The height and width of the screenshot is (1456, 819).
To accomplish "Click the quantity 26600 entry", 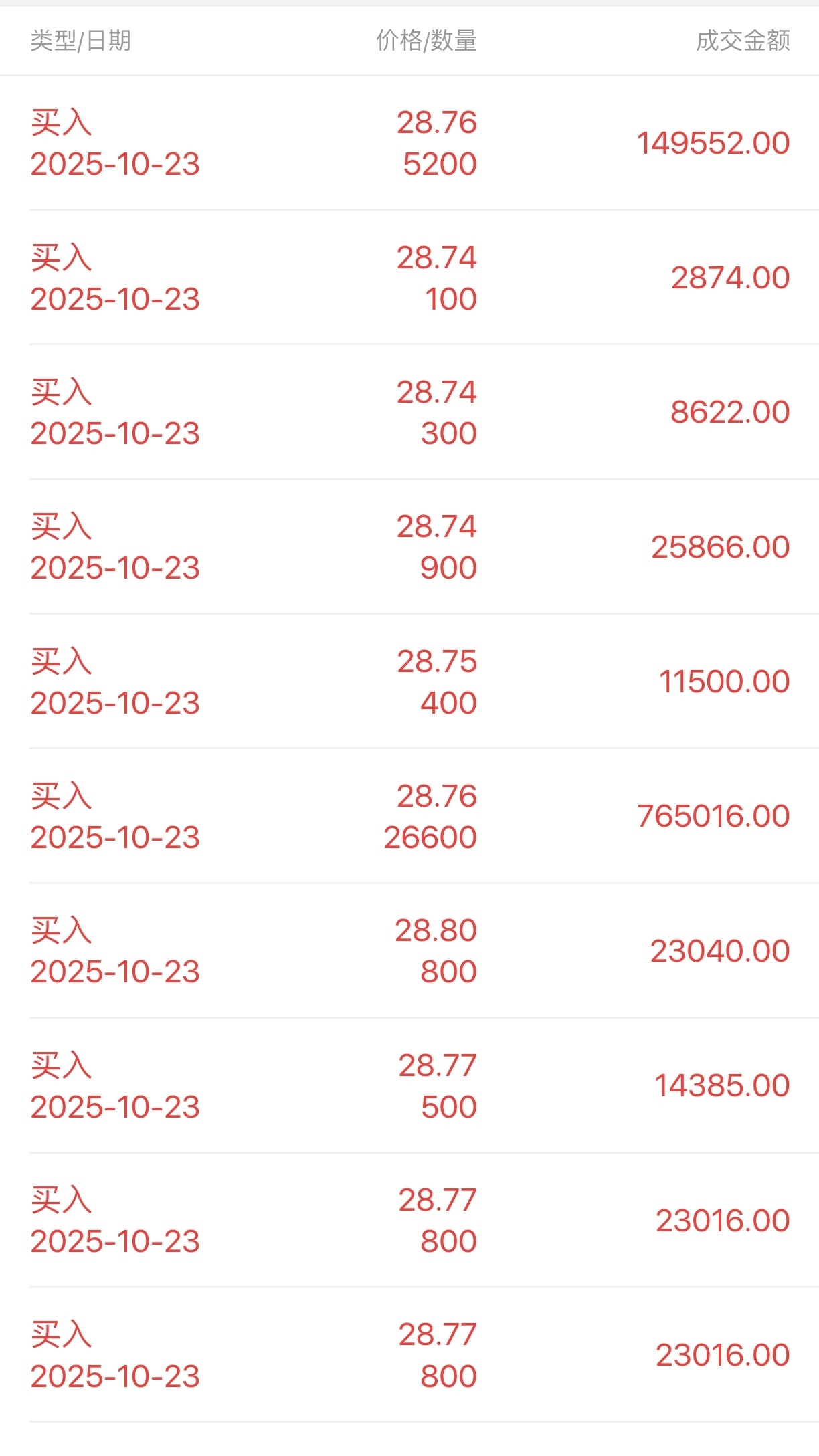I will [x=430, y=837].
